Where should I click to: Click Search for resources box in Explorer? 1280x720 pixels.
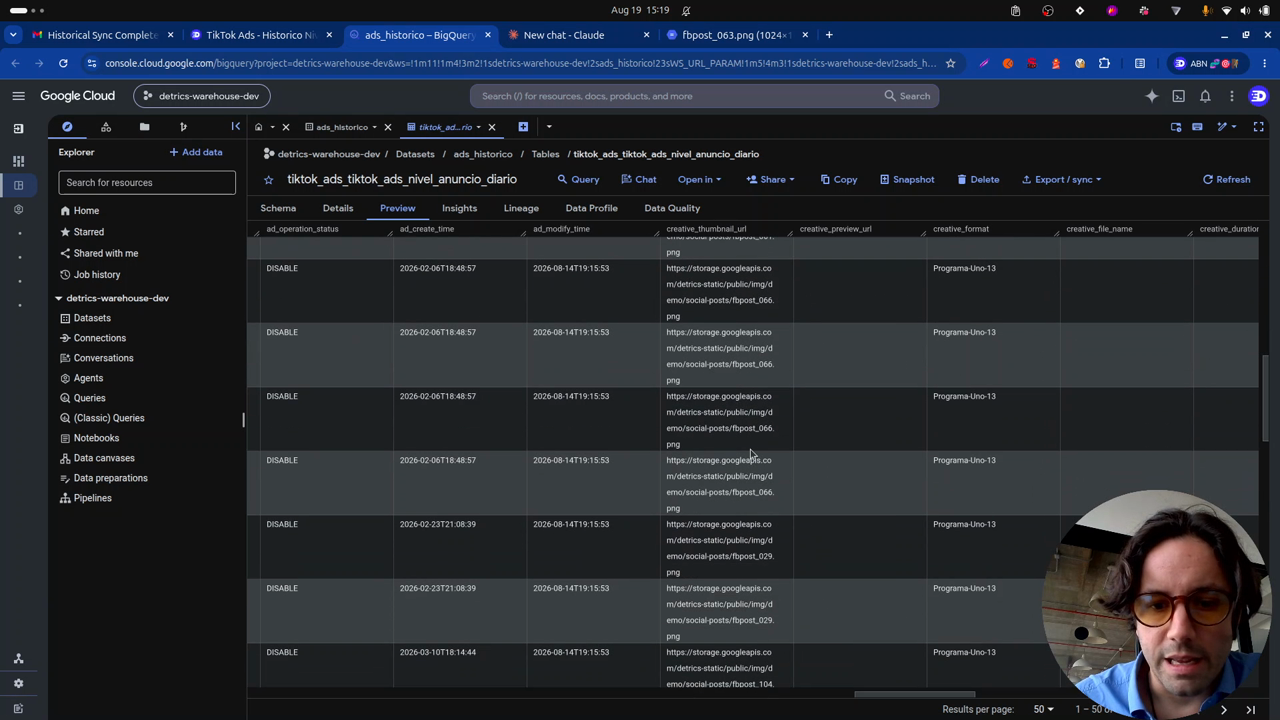coord(147,182)
